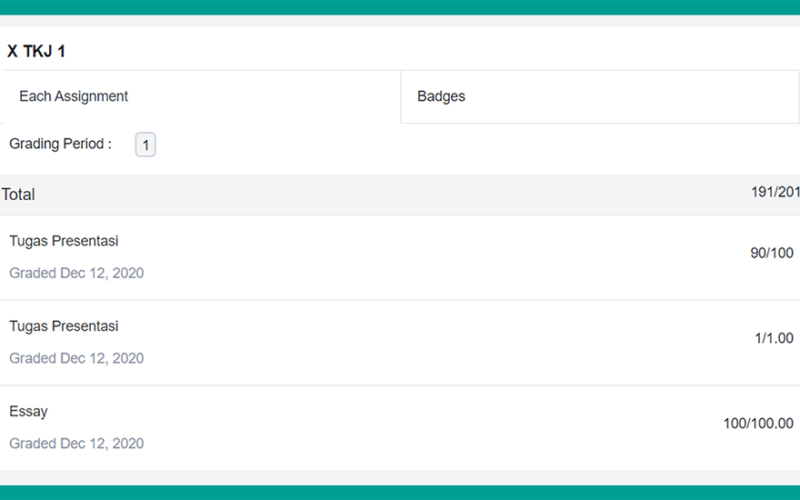Click graded date of the 90/100 assignment
The height and width of the screenshot is (500, 800).
click(x=77, y=273)
